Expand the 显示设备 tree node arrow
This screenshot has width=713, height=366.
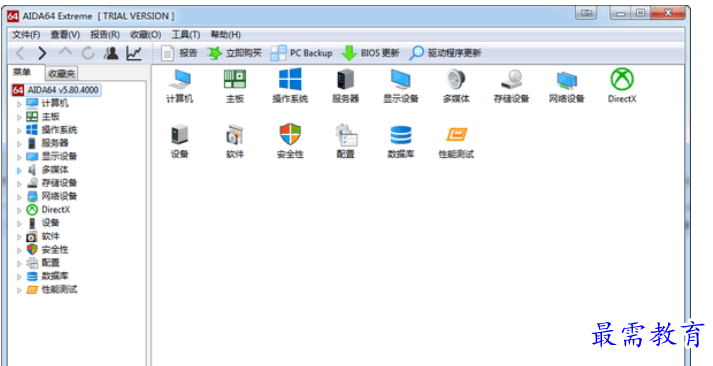19,157
